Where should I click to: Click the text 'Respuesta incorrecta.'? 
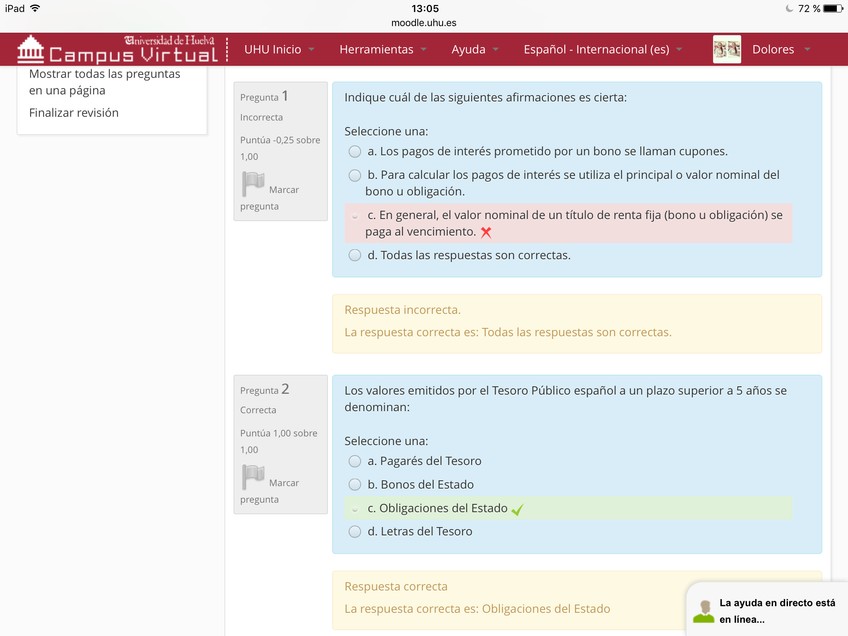pos(402,310)
